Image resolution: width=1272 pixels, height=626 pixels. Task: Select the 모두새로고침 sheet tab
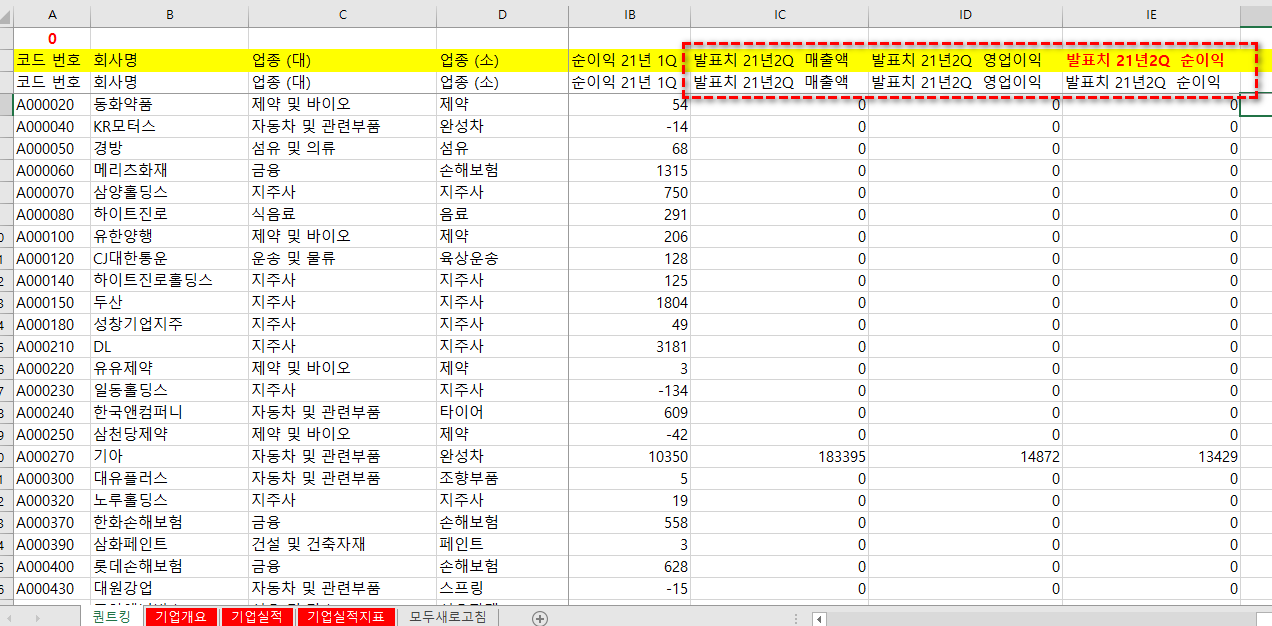(x=447, y=617)
